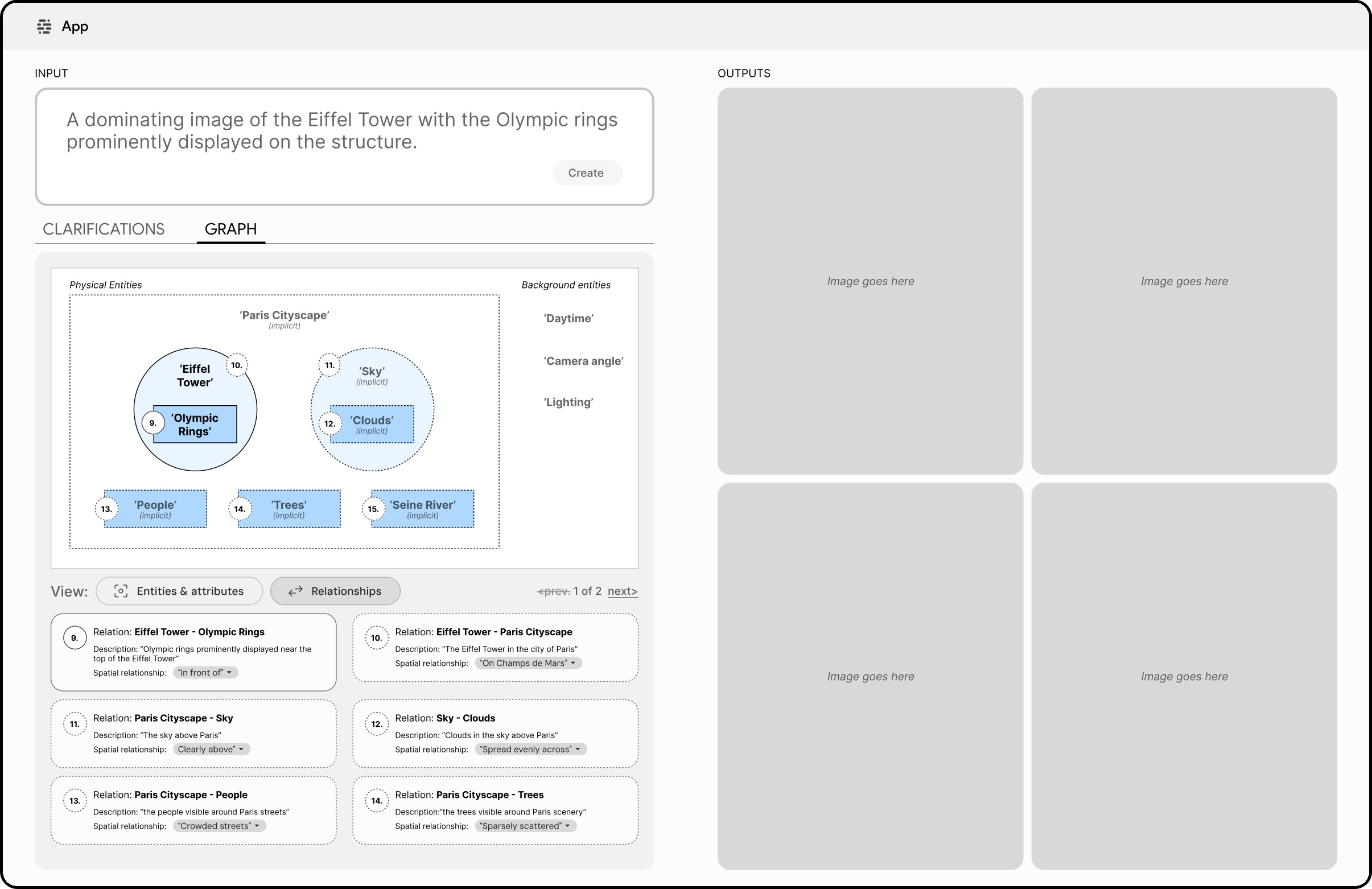Click badge 9 on the Olympic Rings node

click(153, 423)
